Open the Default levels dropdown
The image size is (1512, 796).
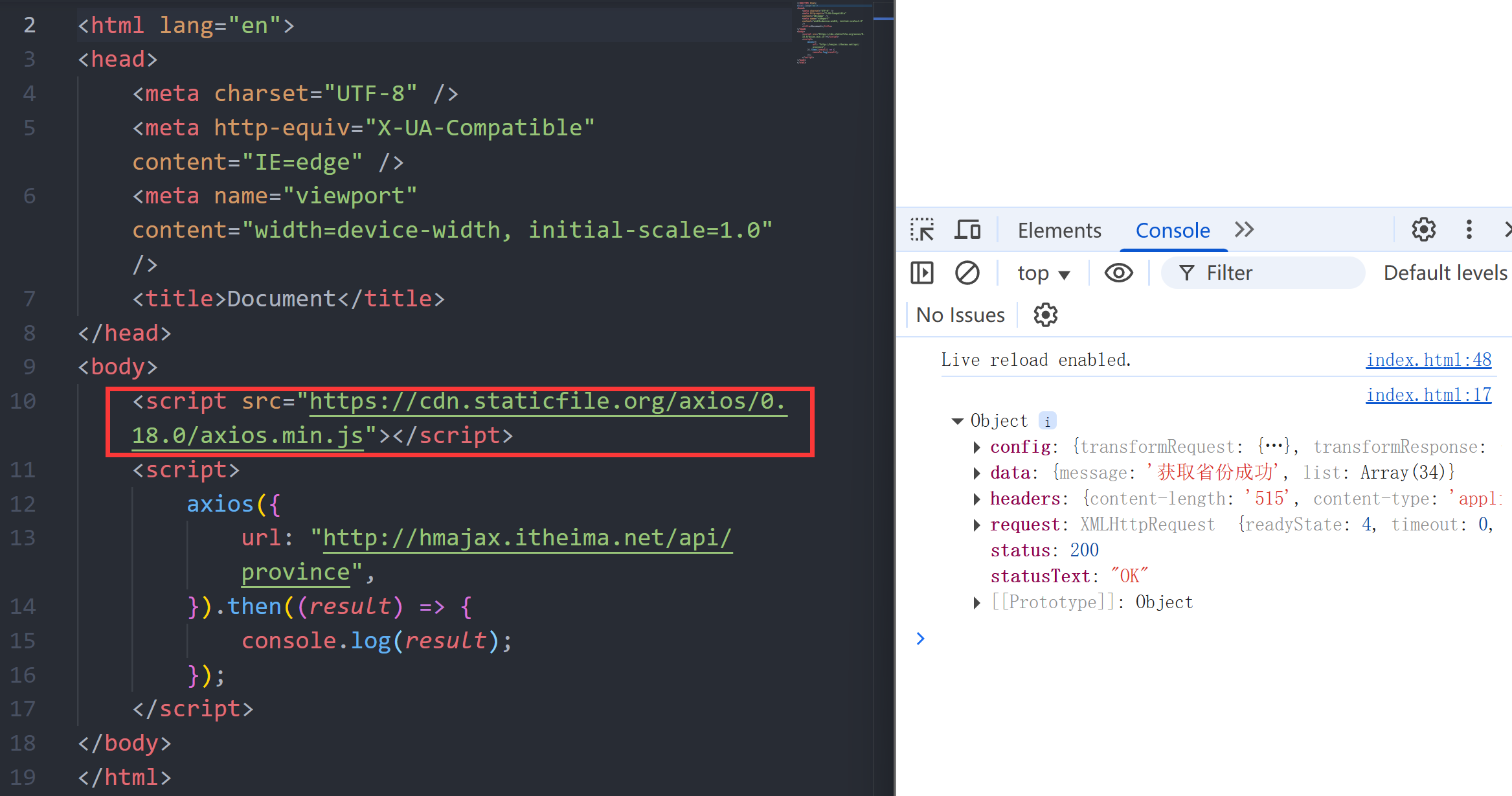(1445, 273)
